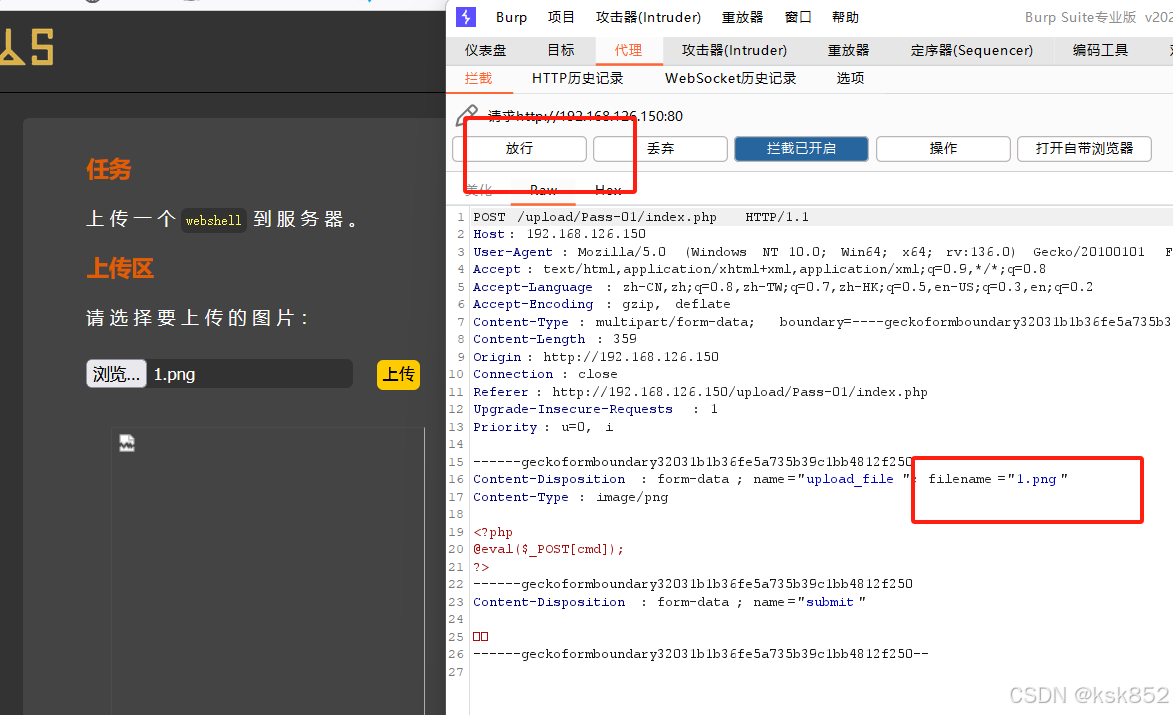The width and height of the screenshot is (1173, 715).
Task: Open the 项目 menu
Action: (561, 17)
